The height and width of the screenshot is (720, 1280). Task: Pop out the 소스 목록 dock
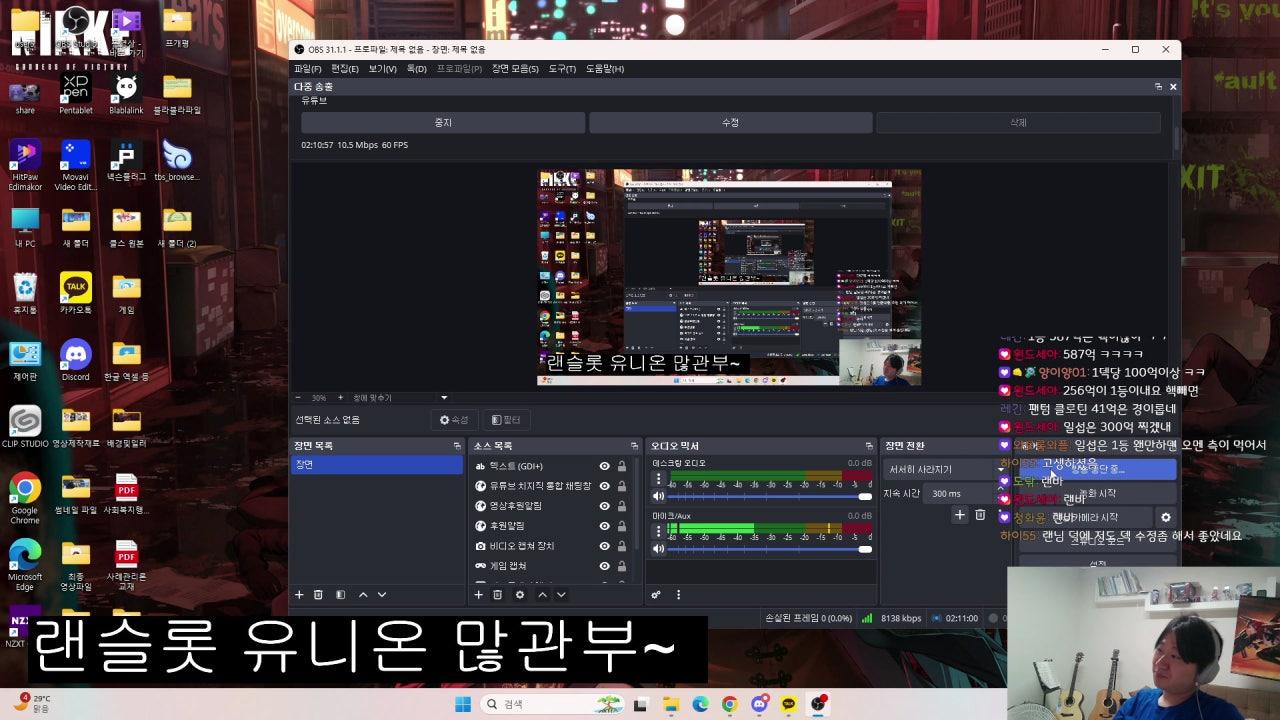tap(634, 446)
